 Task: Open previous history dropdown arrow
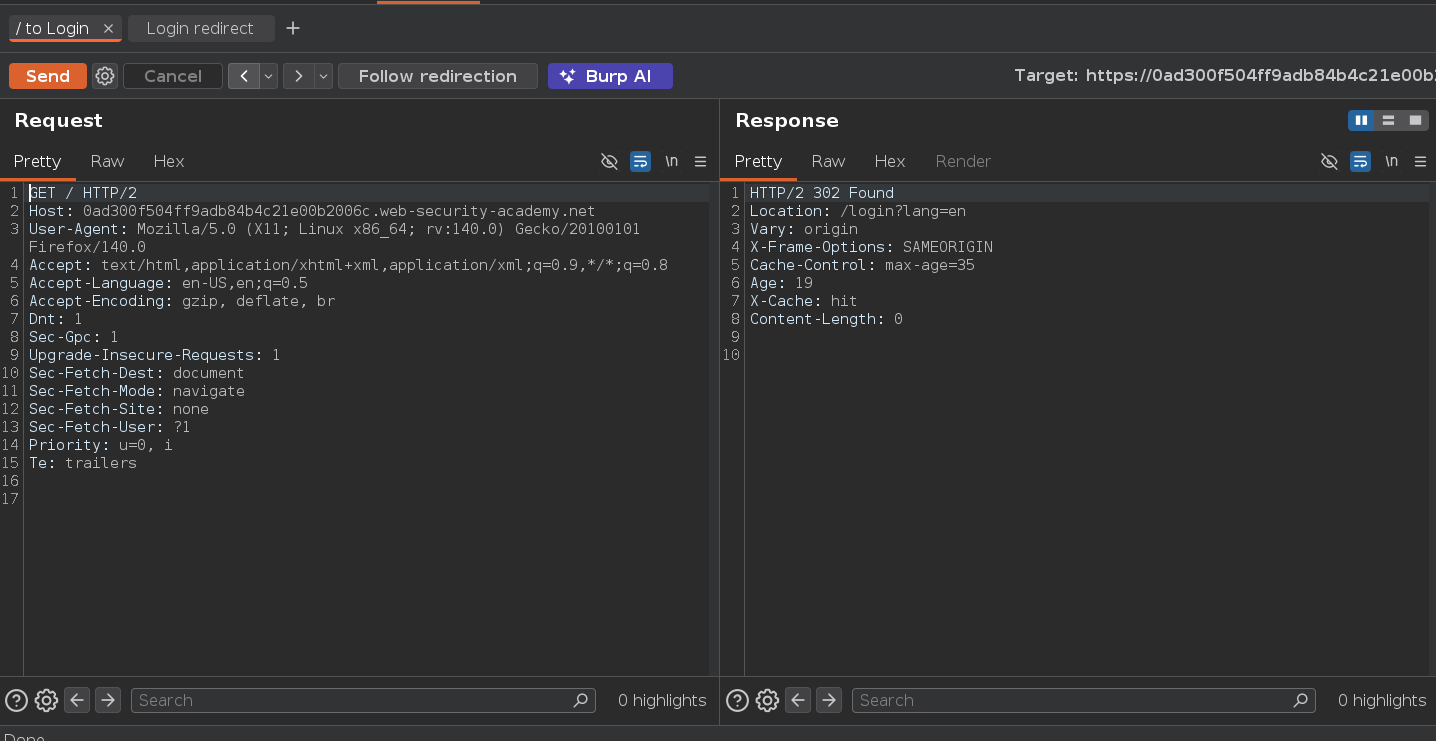pyautogui.click(x=268, y=76)
